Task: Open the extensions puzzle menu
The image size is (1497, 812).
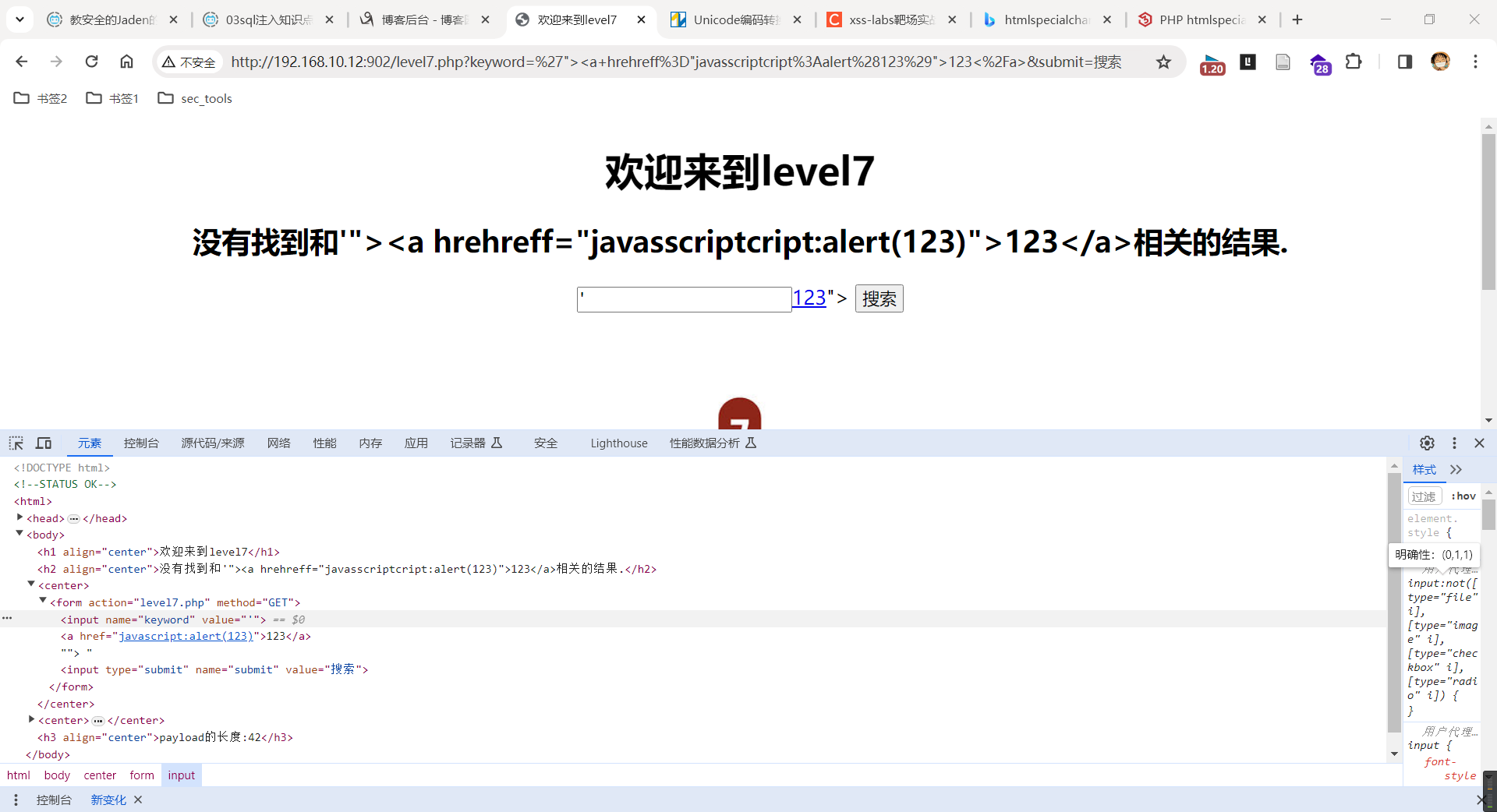Action: [x=1354, y=62]
